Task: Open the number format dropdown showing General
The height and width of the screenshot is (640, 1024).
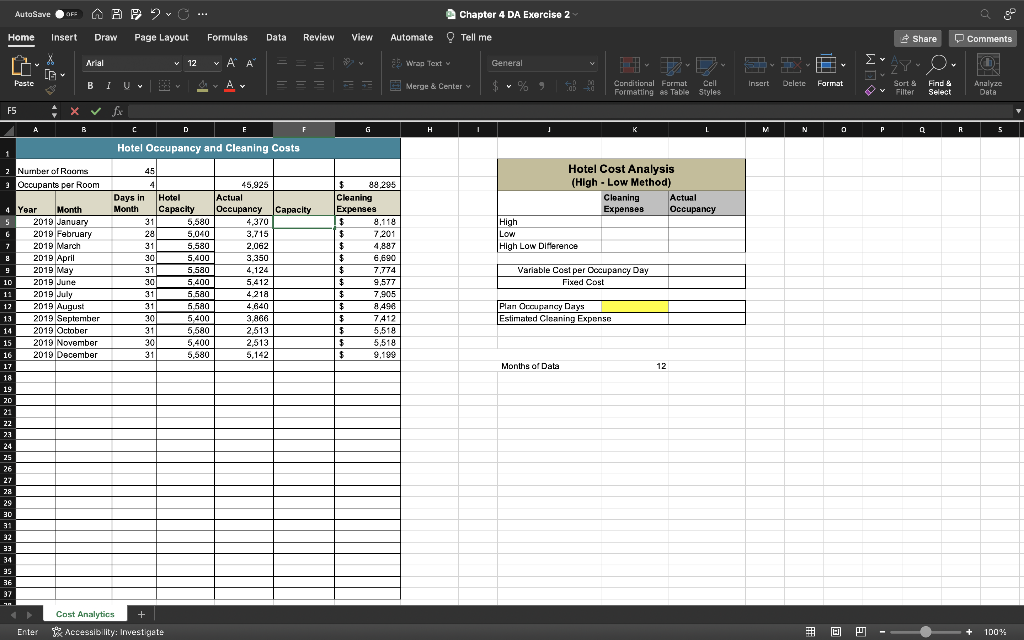Action: coord(541,62)
